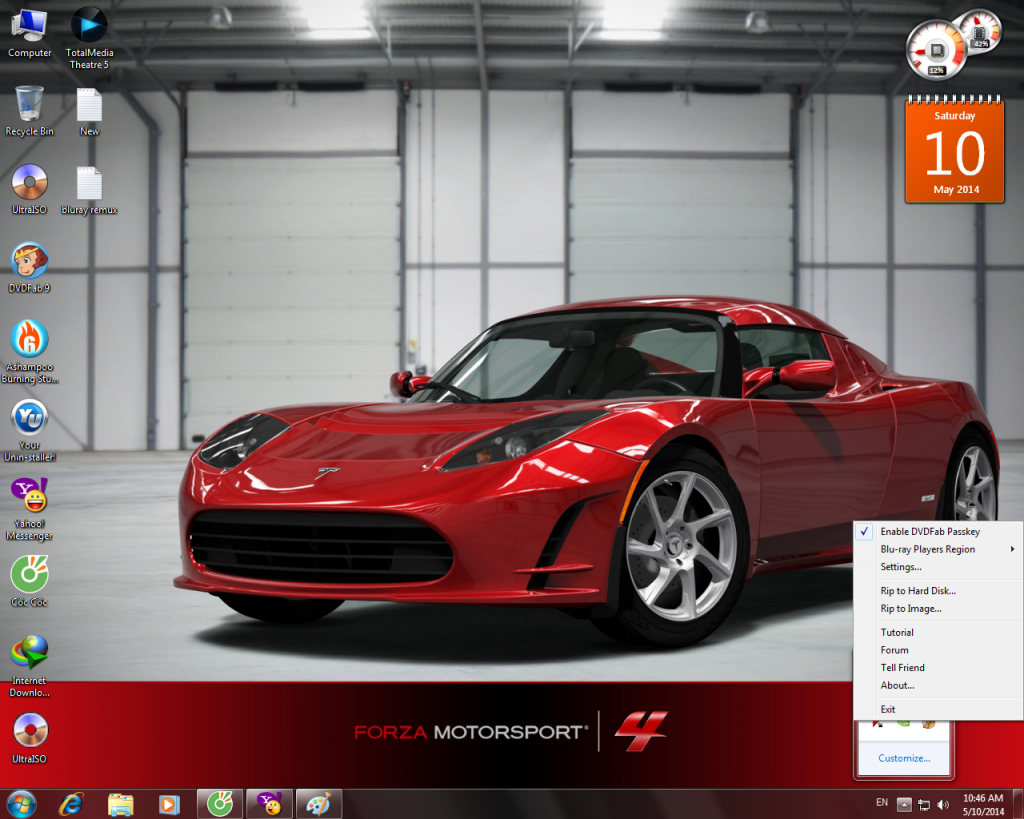Select Ashampoo Burning Studio icon
The height and width of the screenshot is (819, 1024).
(29, 351)
